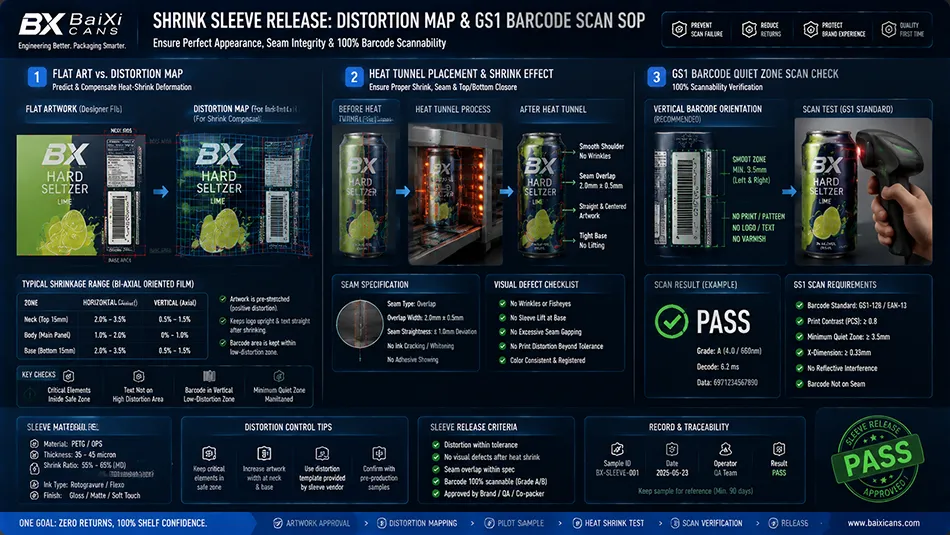Click the Scan Verification step icon in footer
Viewport: 950px width, 535px height.
pyautogui.click(x=674, y=523)
